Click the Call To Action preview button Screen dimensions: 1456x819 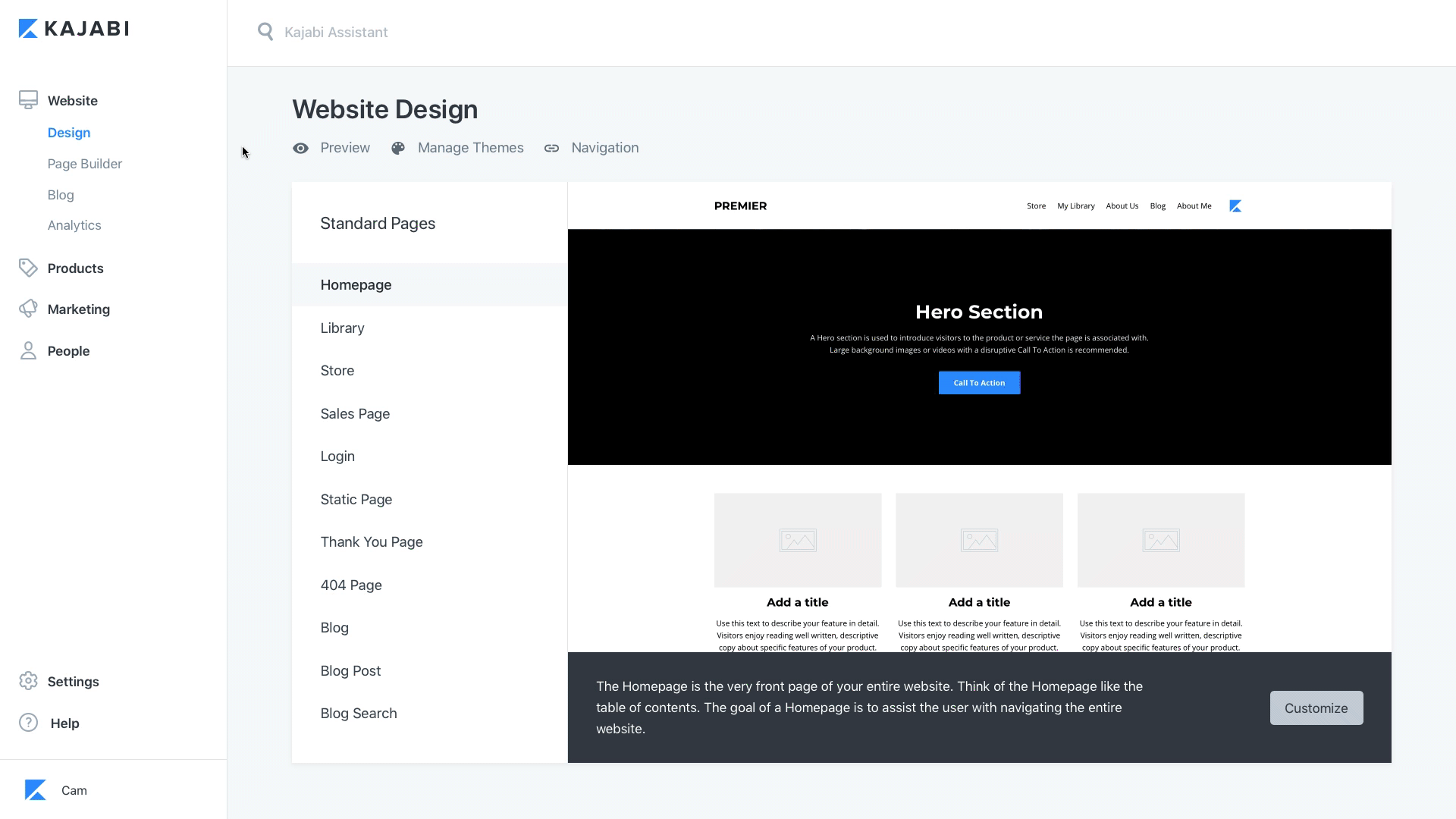(x=979, y=383)
